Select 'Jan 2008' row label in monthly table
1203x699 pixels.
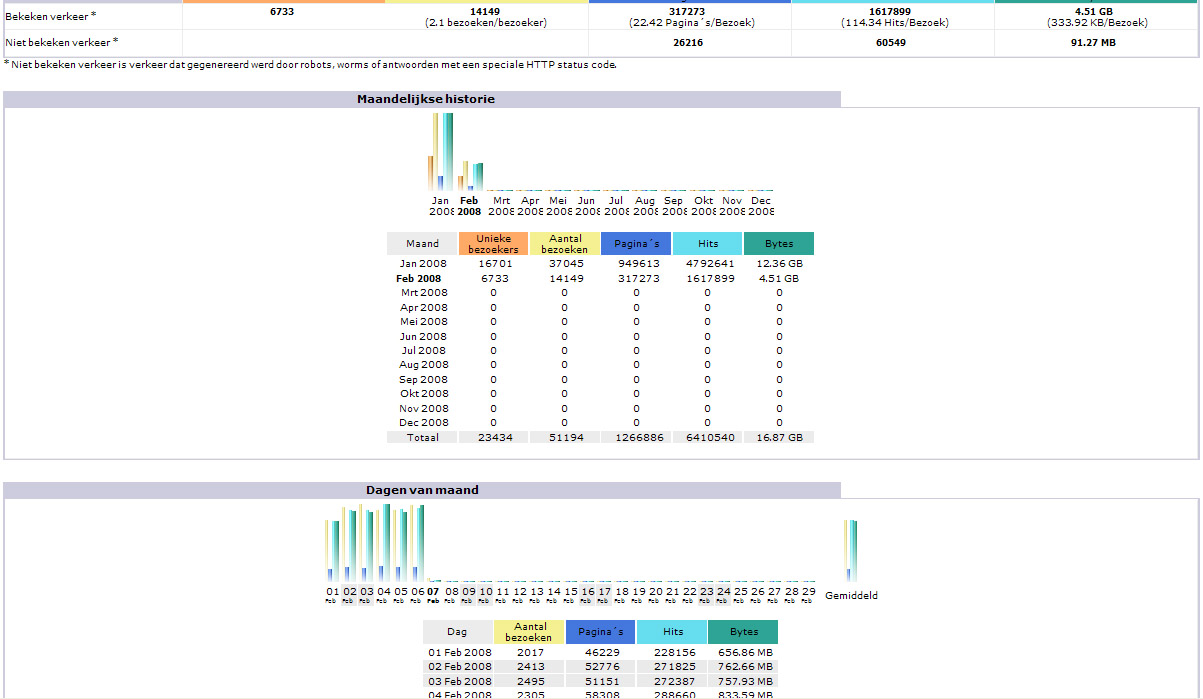point(424,264)
